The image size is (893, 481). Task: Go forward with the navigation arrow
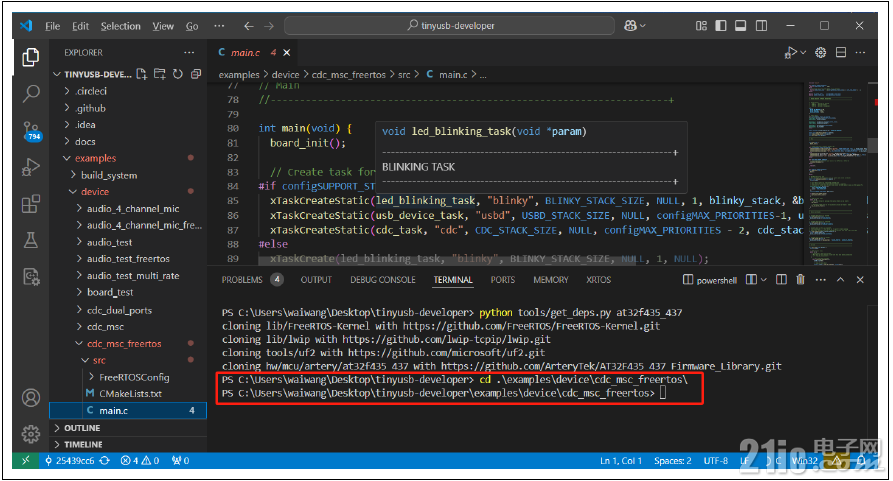pyautogui.click(x=269, y=26)
